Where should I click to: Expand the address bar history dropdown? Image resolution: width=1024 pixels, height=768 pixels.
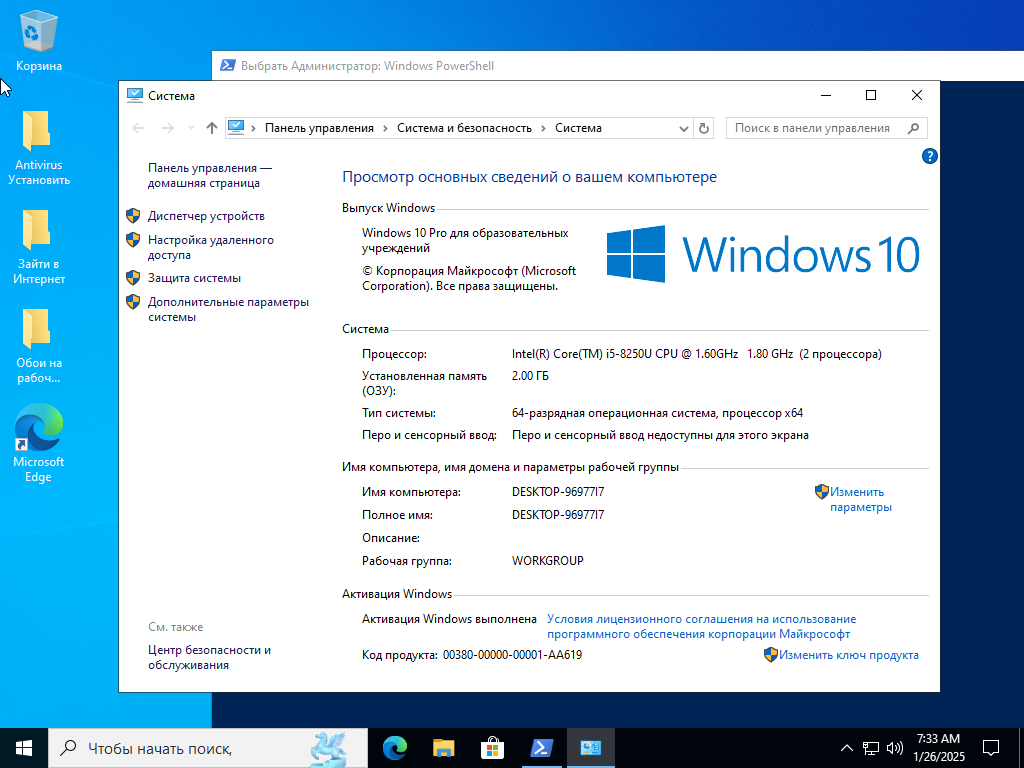(684, 129)
